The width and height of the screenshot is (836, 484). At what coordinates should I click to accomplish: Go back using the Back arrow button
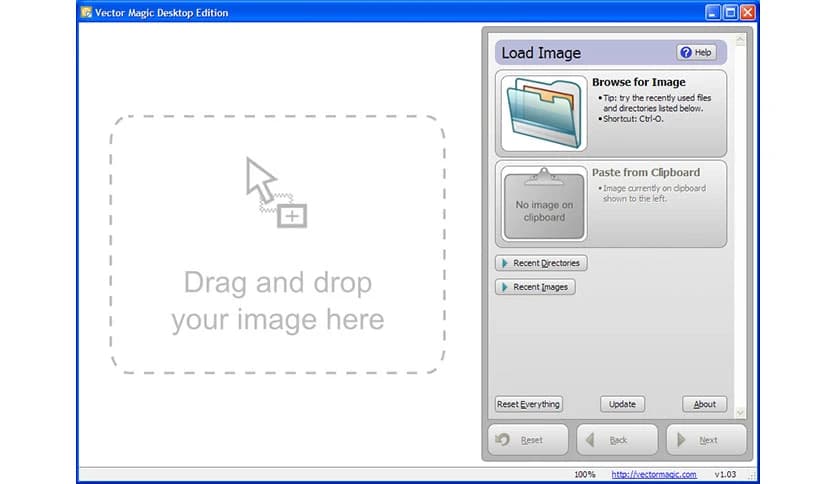(x=617, y=440)
